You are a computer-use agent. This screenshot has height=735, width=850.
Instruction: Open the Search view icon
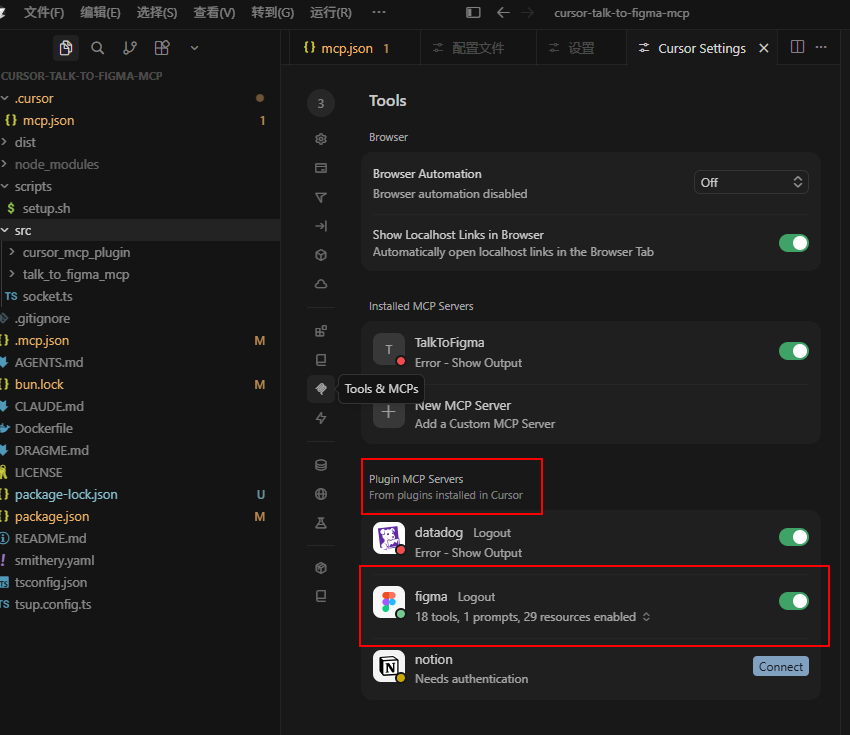pos(98,48)
